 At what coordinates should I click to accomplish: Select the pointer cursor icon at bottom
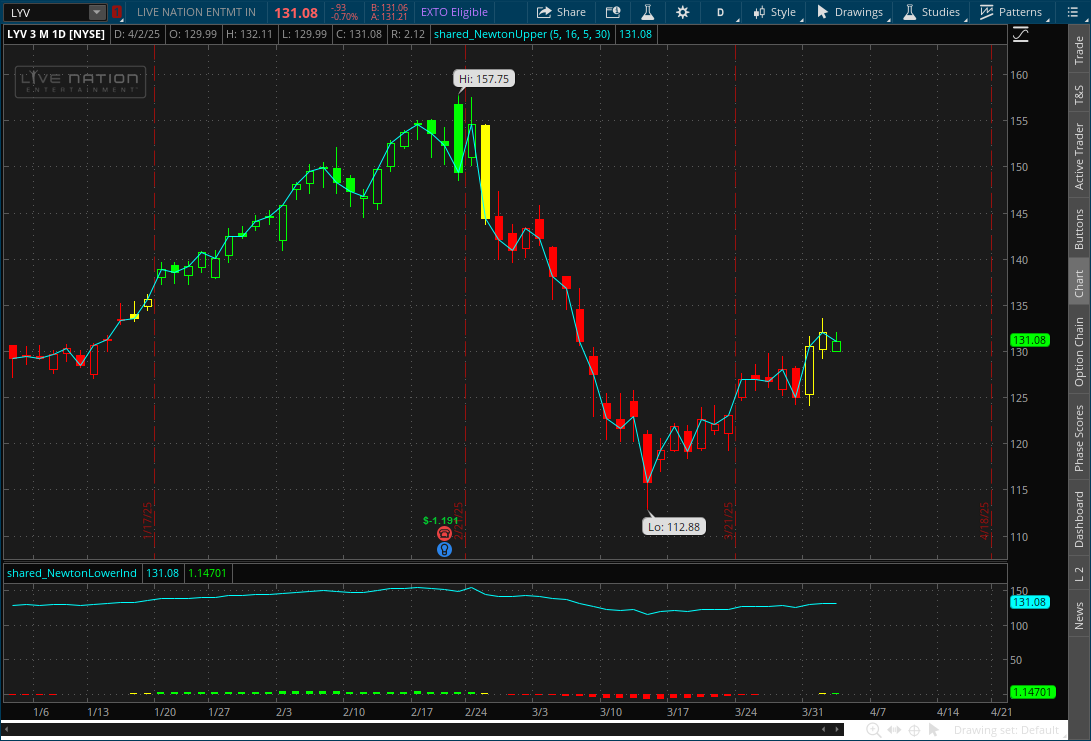[x=934, y=730]
